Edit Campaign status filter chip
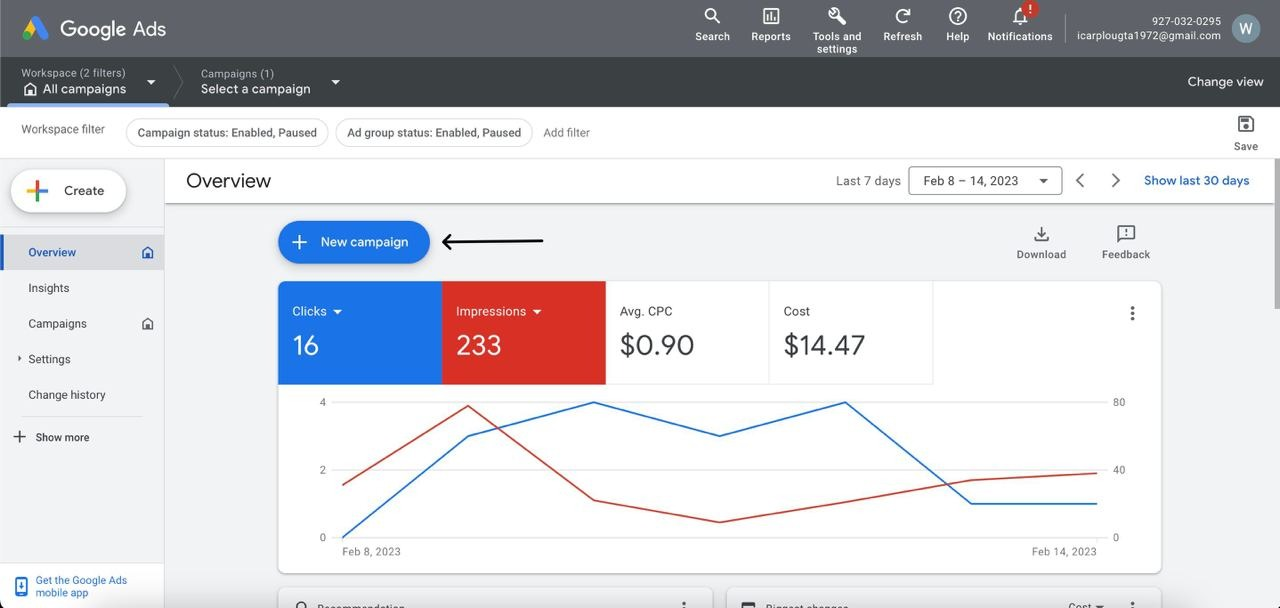Image resolution: width=1280 pixels, height=608 pixels. point(227,132)
